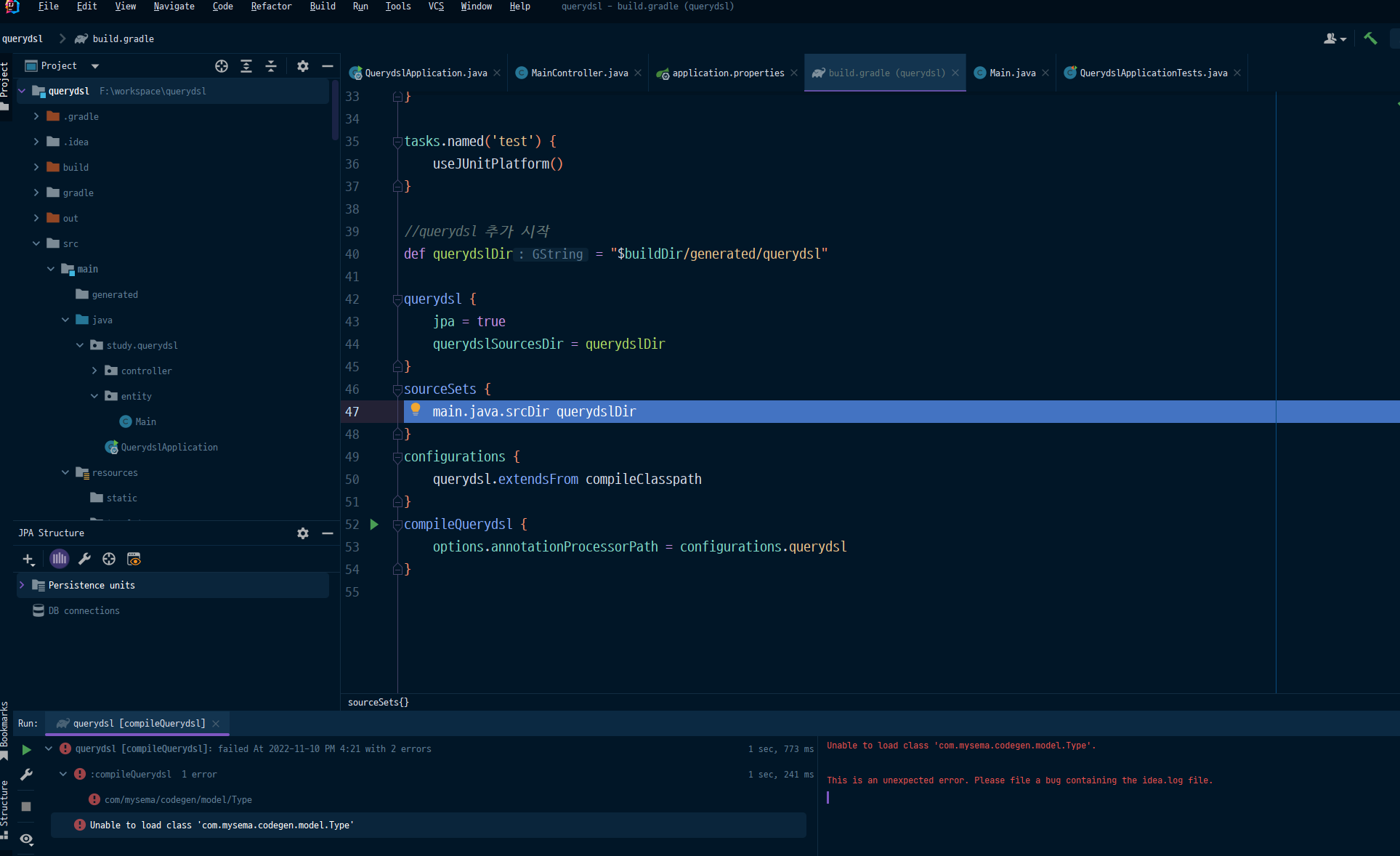The image size is (1400, 856).
Task: Expand the controller package folder
Action: pyautogui.click(x=94, y=371)
